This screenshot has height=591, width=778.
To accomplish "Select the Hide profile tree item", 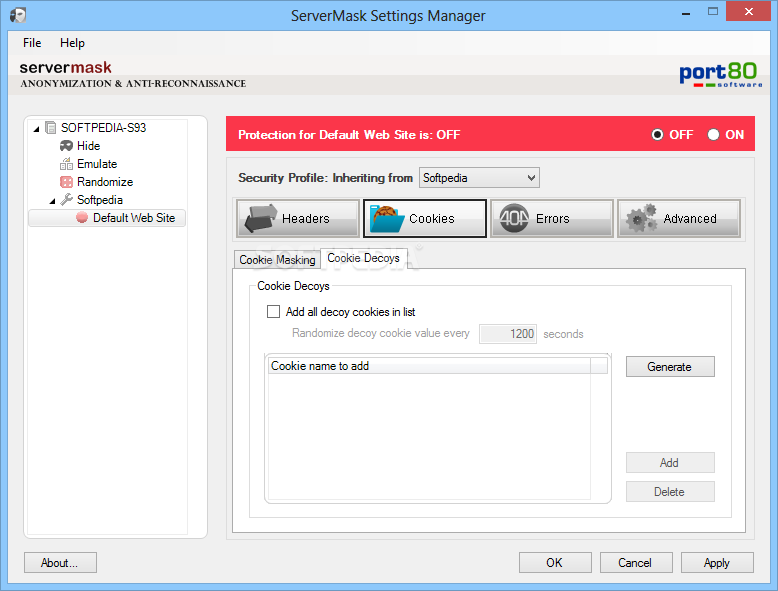I will (88, 146).
